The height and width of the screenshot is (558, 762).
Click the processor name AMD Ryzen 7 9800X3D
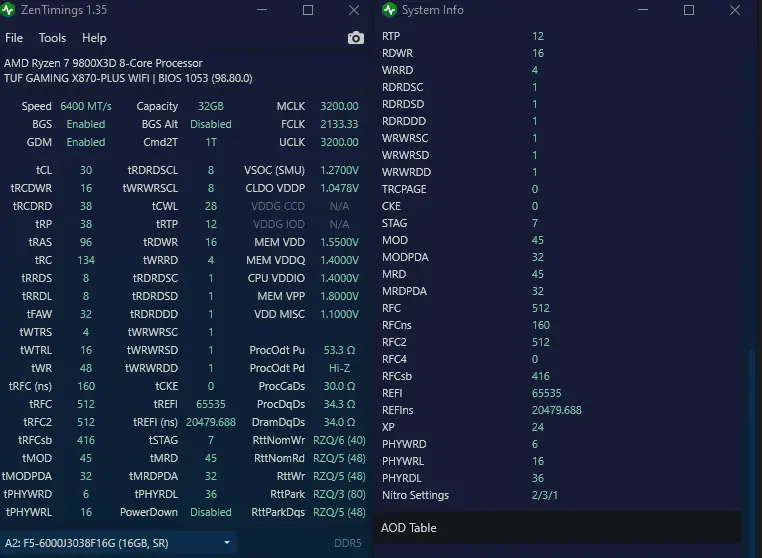click(103, 63)
